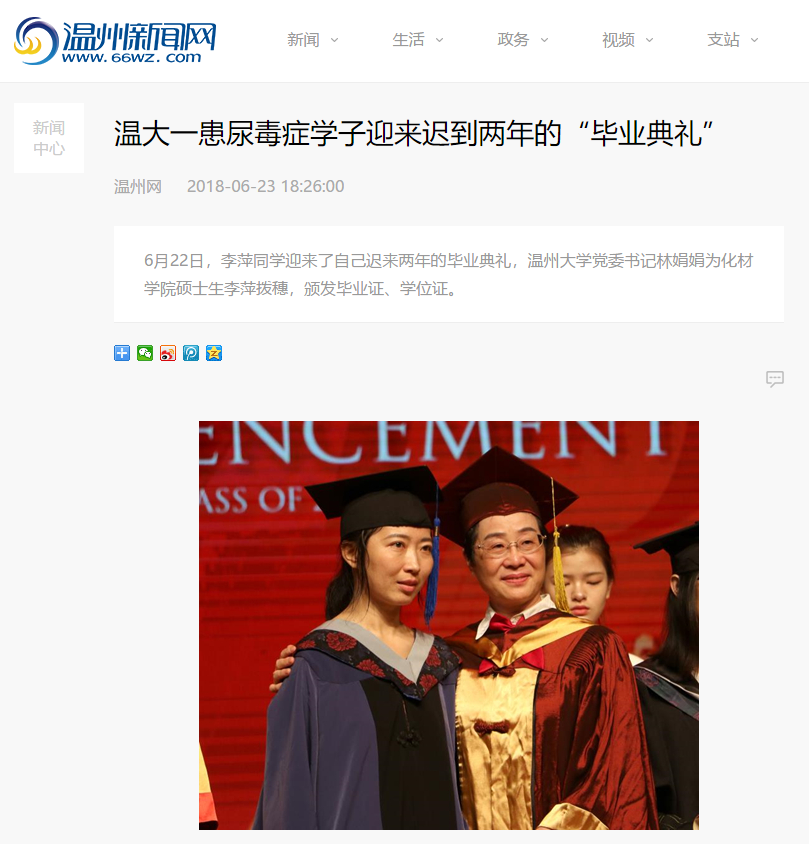Expand the 生活 dropdown menu

click(x=418, y=40)
